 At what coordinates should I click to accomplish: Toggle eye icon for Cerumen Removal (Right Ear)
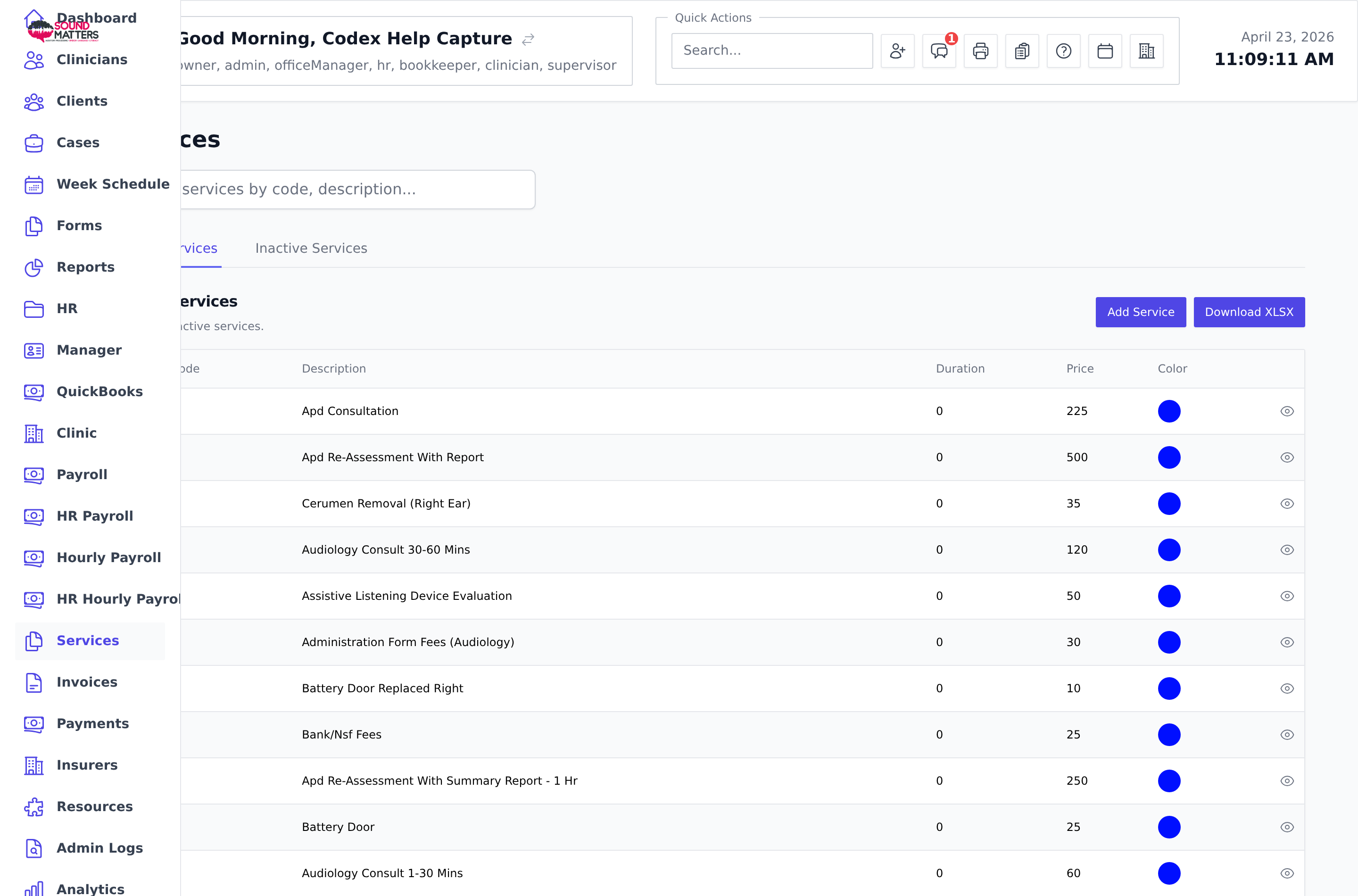pyautogui.click(x=1287, y=504)
